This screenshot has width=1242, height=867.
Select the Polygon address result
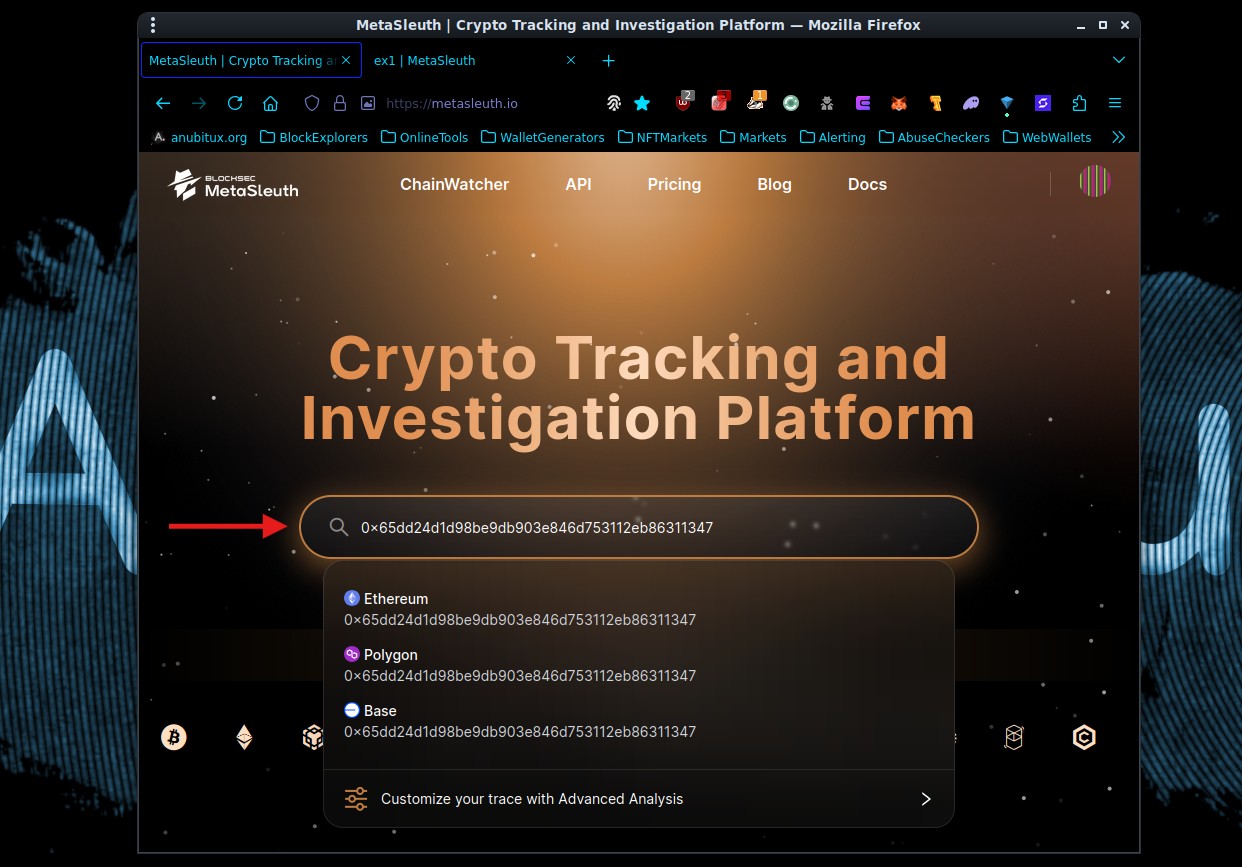pos(638,665)
